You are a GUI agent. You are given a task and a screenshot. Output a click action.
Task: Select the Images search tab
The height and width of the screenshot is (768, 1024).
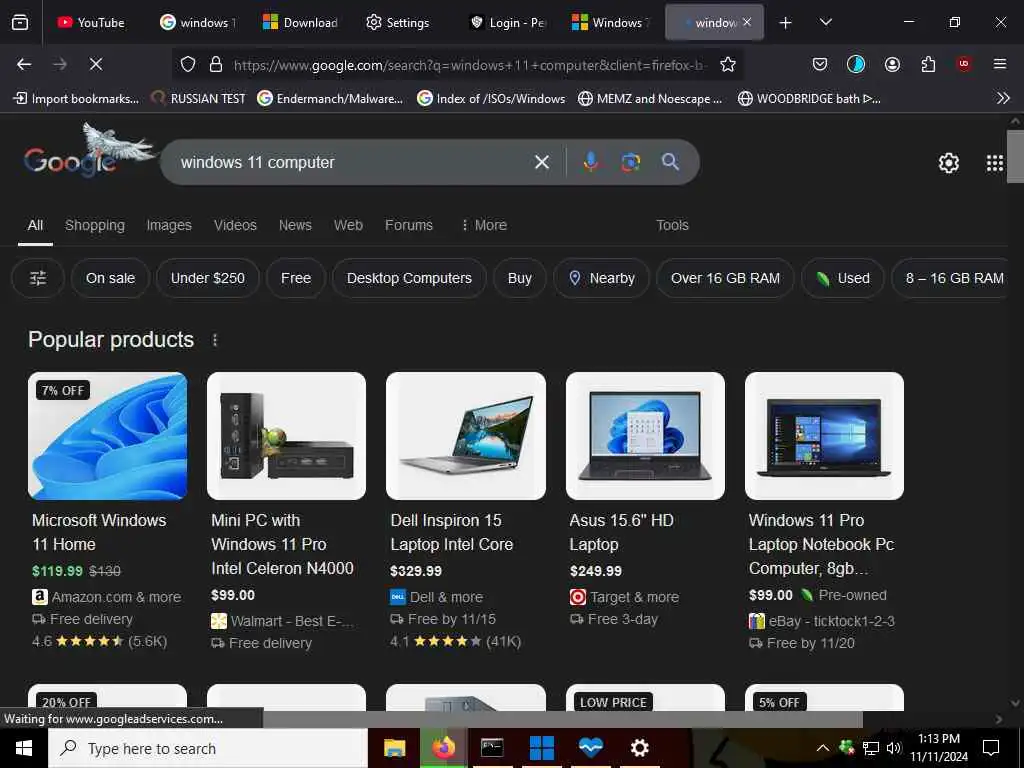(x=168, y=225)
